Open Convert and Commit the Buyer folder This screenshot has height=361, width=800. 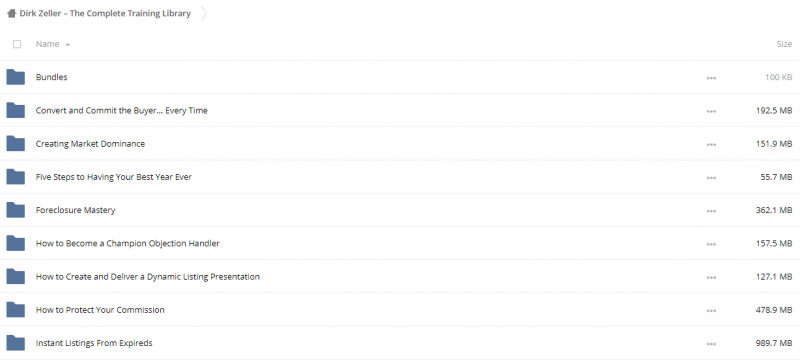click(x=121, y=111)
